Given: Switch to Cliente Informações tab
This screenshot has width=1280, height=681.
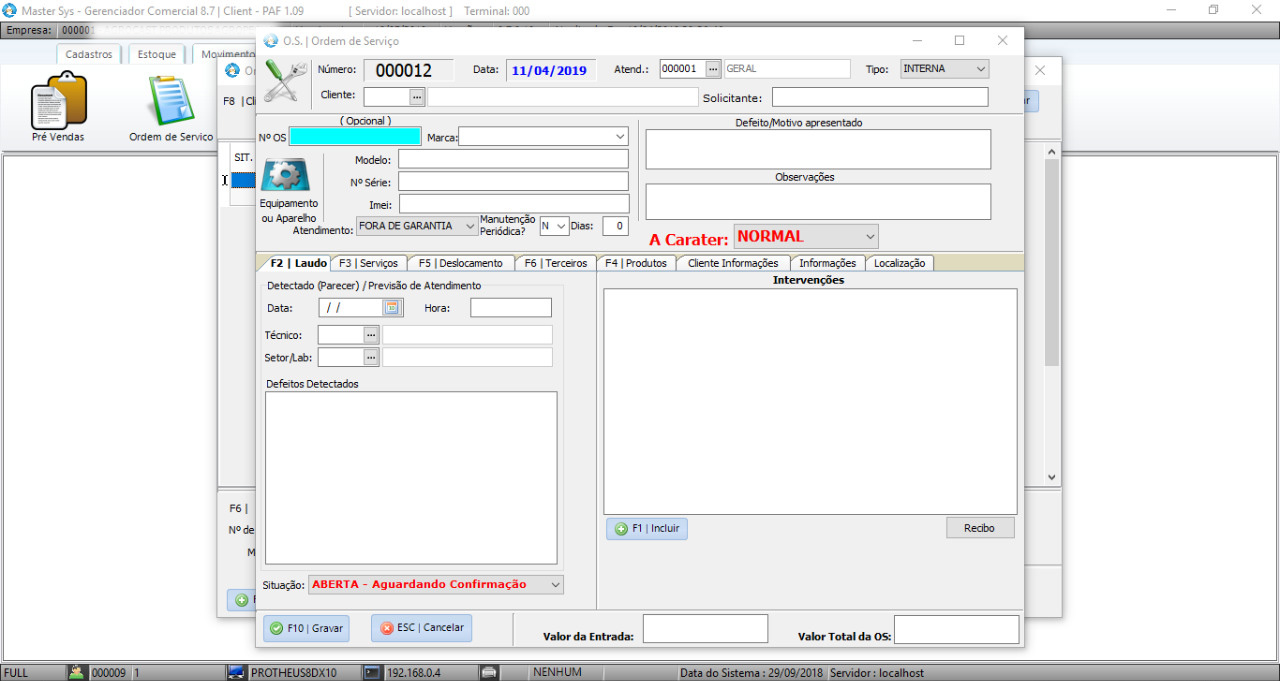Looking at the screenshot, I should coord(733,263).
